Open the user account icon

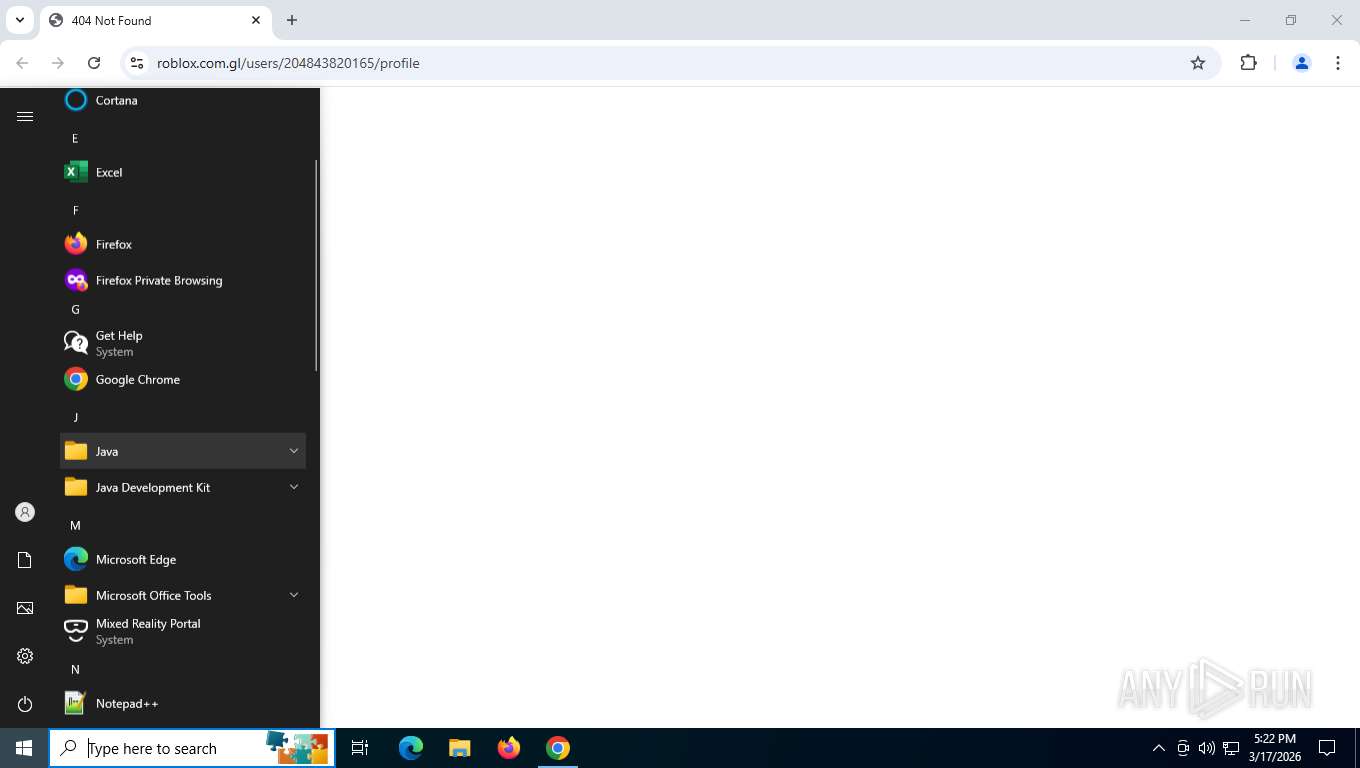(x=25, y=512)
